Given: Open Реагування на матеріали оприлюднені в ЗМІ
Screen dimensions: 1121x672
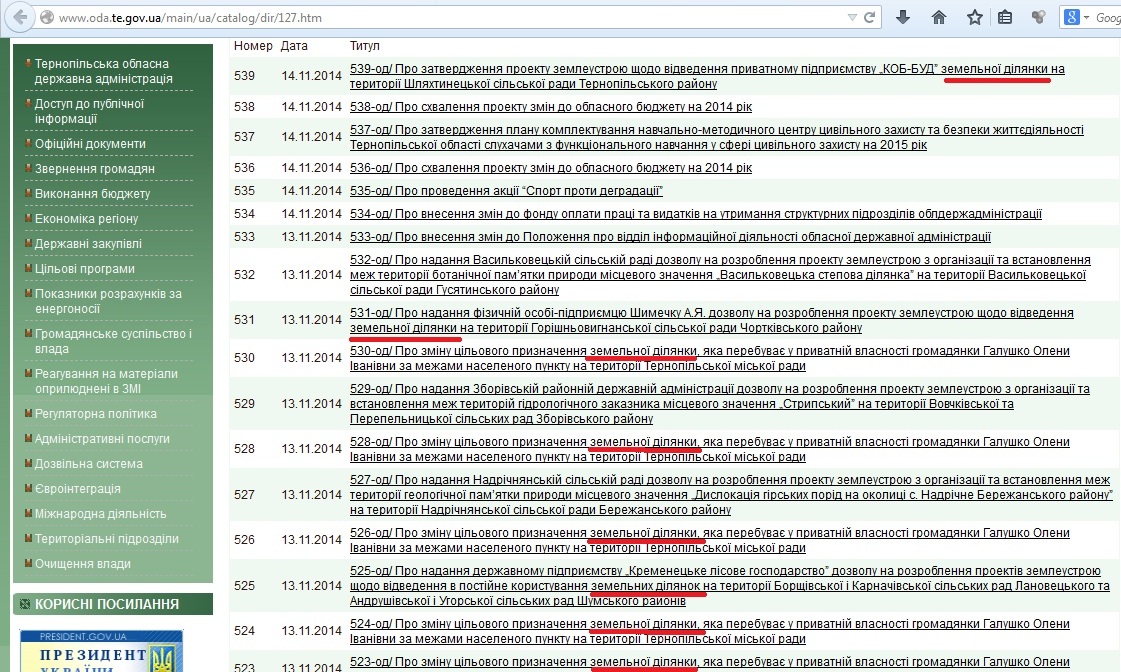Looking at the screenshot, I should pos(106,381).
